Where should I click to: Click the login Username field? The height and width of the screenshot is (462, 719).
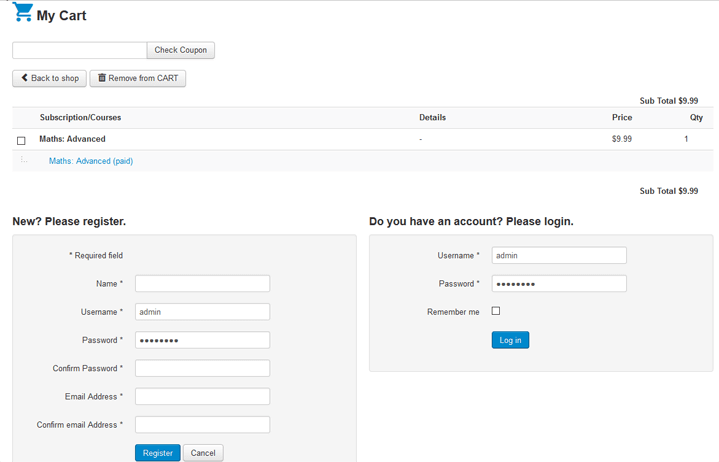[559, 255]
